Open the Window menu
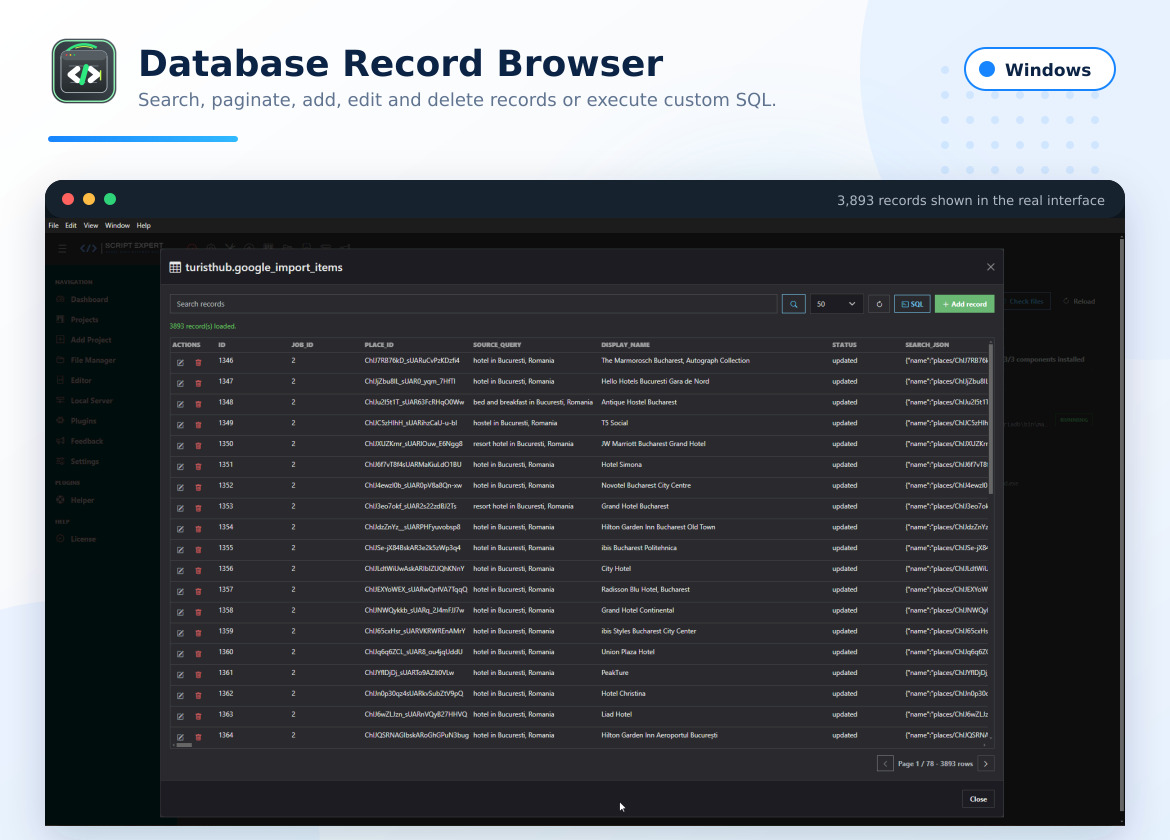Viewport: 1170px width, 840px height. point(117,225)
